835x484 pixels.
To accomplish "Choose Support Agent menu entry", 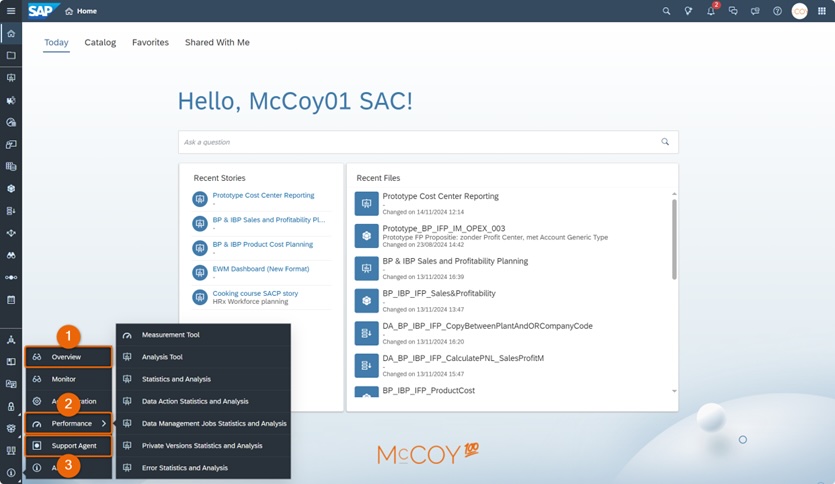I will tap(69, 446).
